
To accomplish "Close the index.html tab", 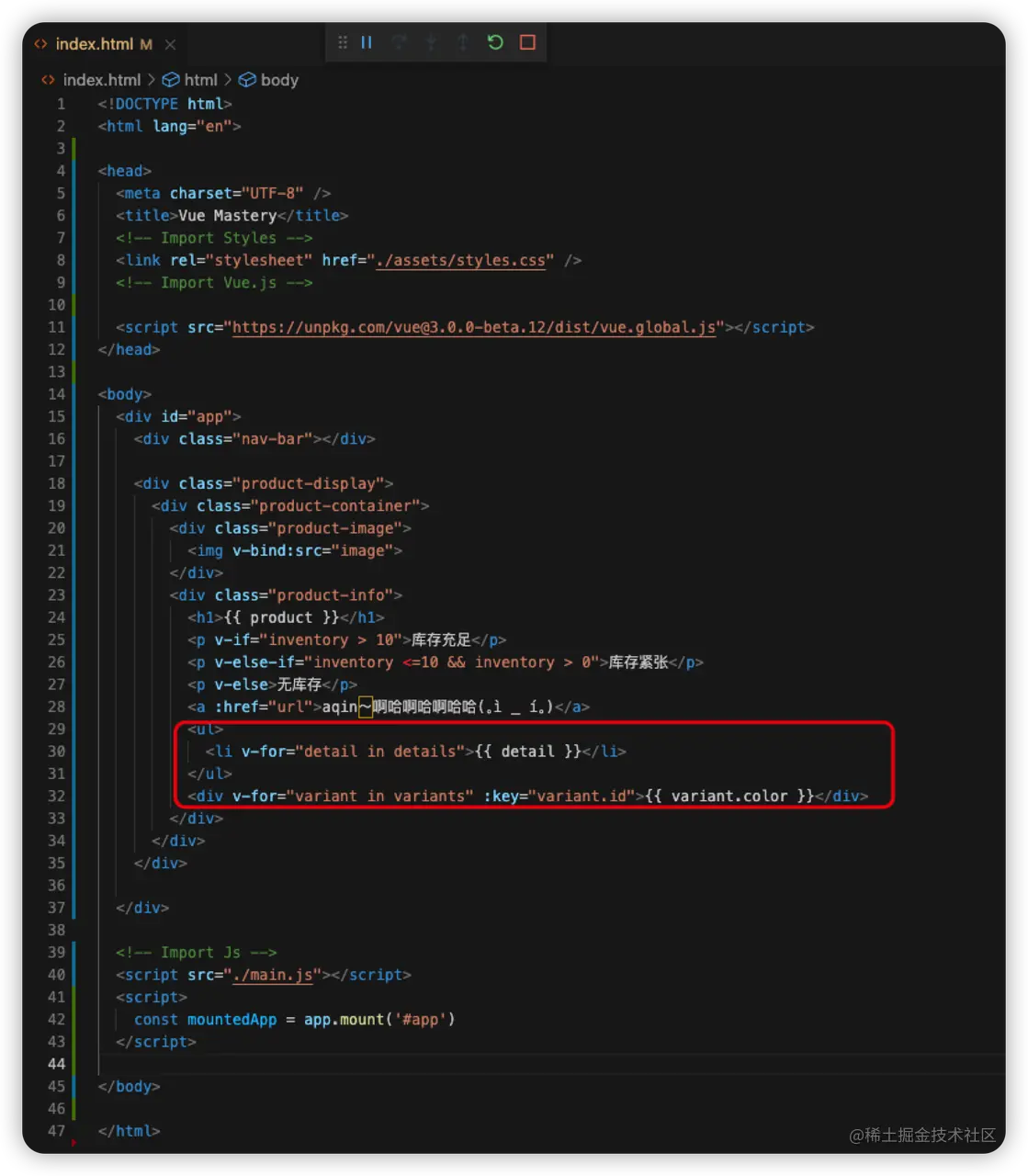I will 170,44.
